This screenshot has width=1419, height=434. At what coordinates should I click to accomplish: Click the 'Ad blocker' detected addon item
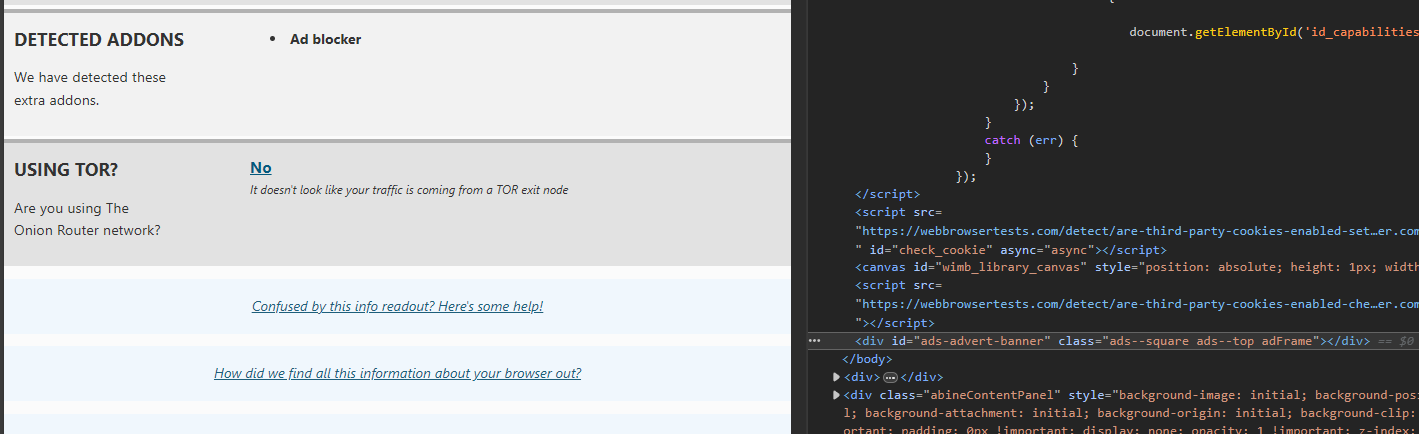tap(325, 39)
